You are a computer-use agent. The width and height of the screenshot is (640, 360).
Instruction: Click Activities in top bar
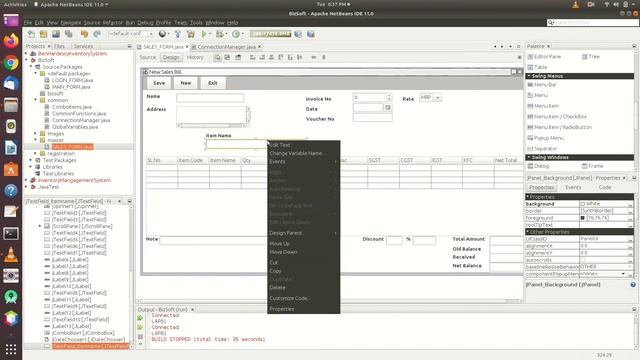tap(15, 4)
